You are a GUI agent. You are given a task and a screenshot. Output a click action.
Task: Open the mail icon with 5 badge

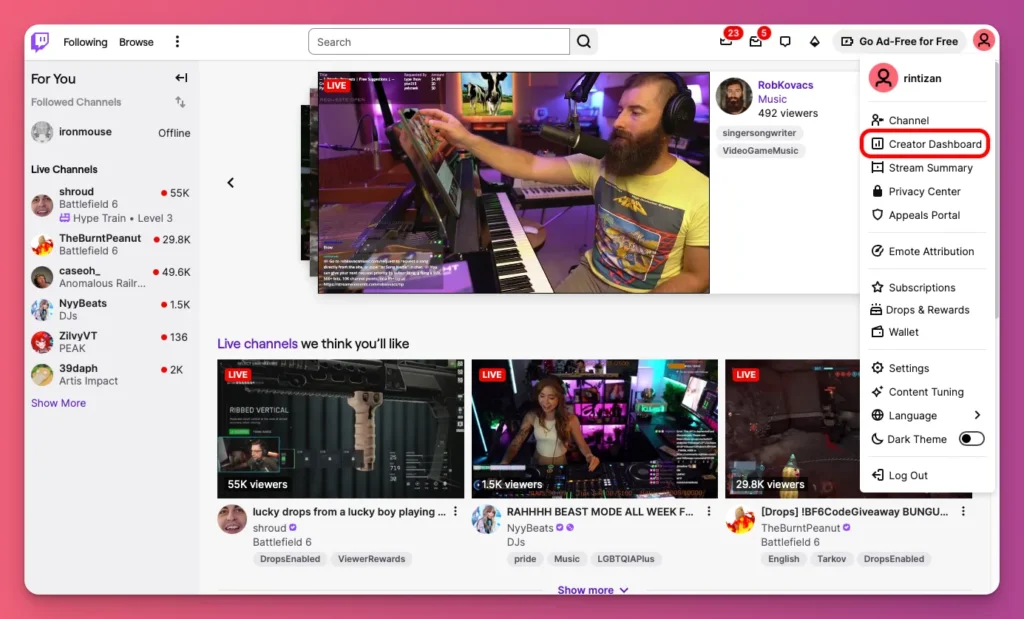pyautogui.click(x=756, y=41)
